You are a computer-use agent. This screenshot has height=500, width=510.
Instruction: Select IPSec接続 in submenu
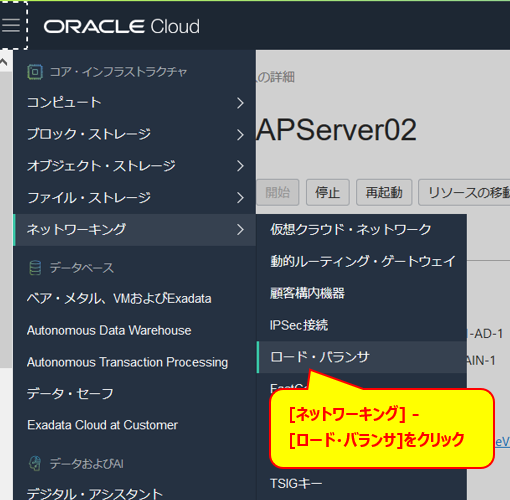[361, 325]
